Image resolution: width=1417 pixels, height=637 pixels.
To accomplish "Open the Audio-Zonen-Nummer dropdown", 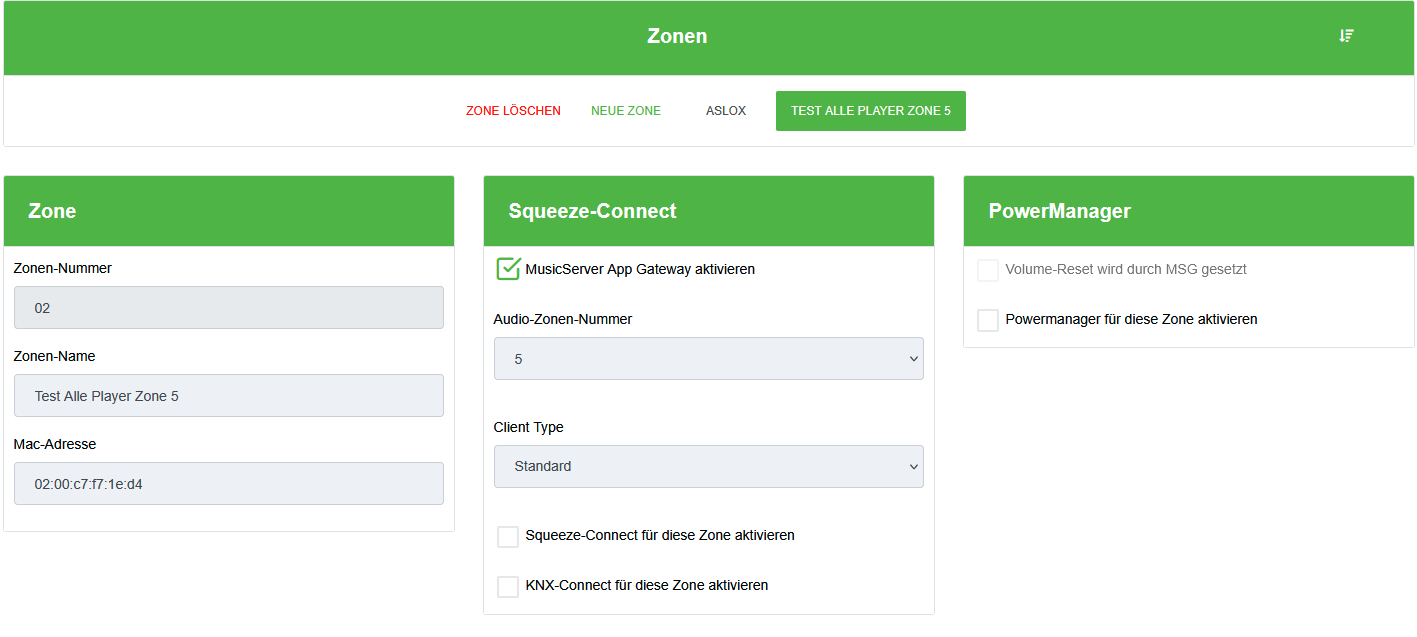I will click(x=708, y=359).
